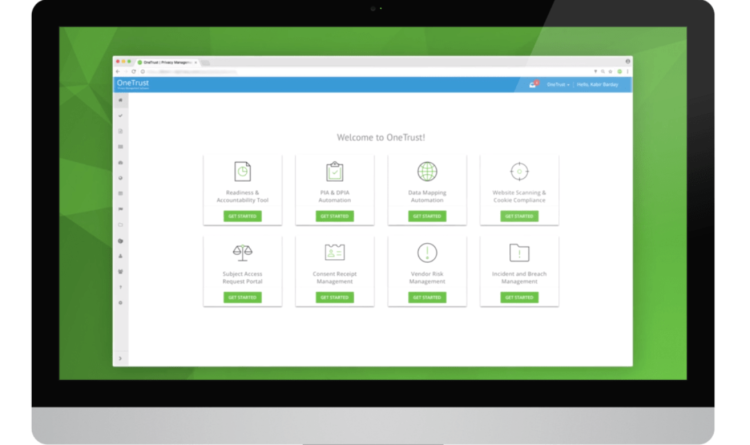
Task: Click the Data Mapping Automation label
Action: pos(427,196)
